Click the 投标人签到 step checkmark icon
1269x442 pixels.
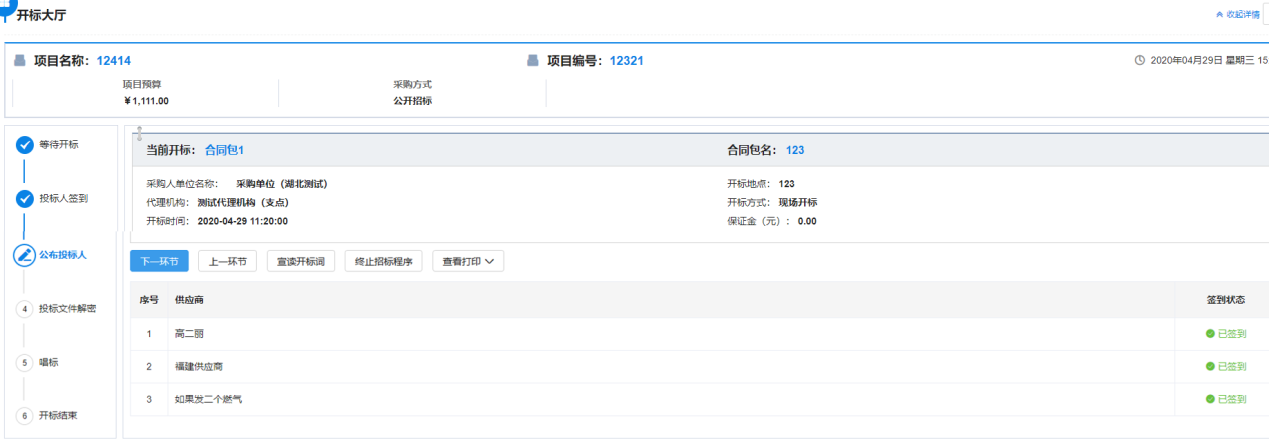pyautogui.click(x=25, y=199)
